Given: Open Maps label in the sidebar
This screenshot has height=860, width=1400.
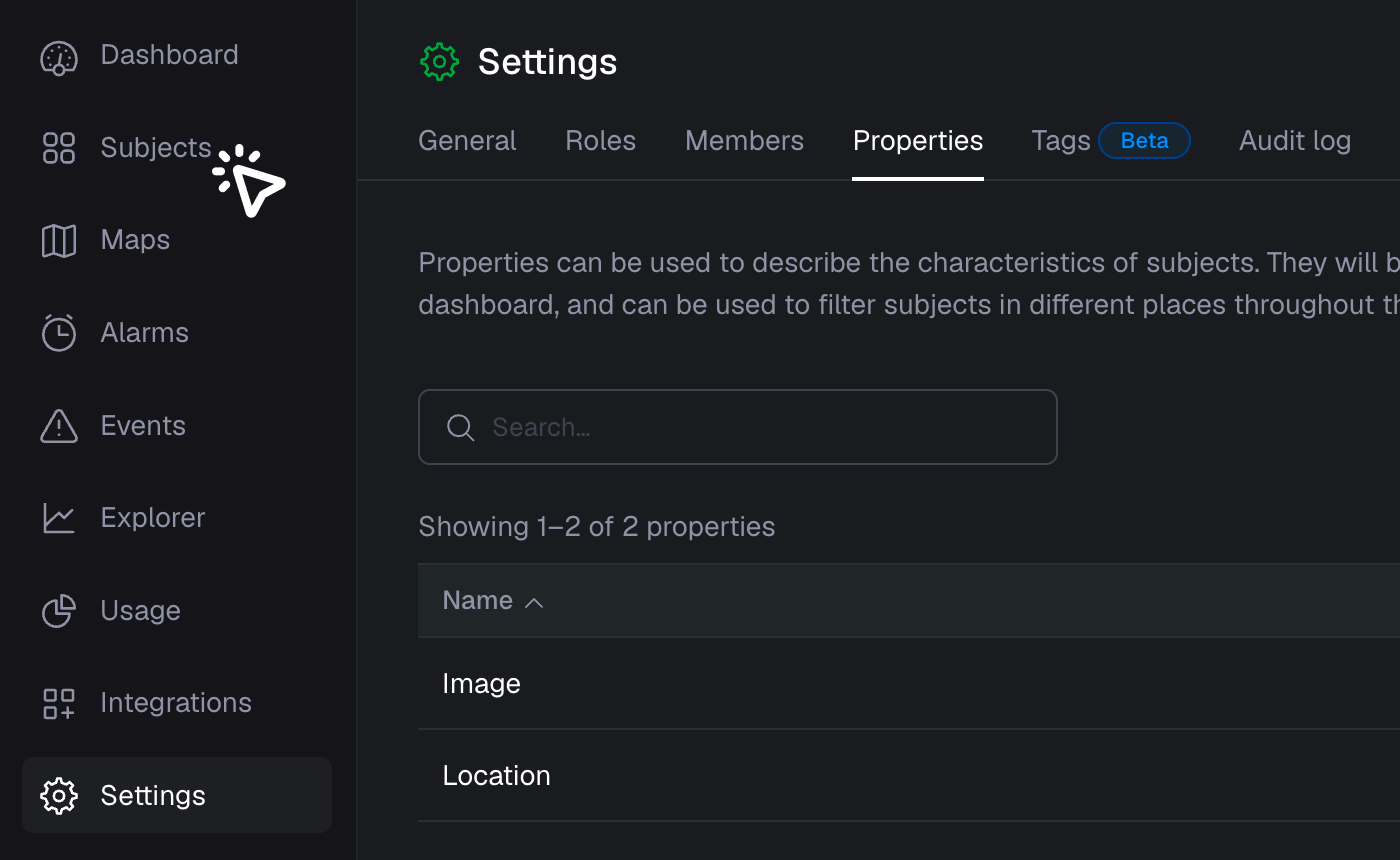Looking at the screenshot, I should (x=135, y=240).
